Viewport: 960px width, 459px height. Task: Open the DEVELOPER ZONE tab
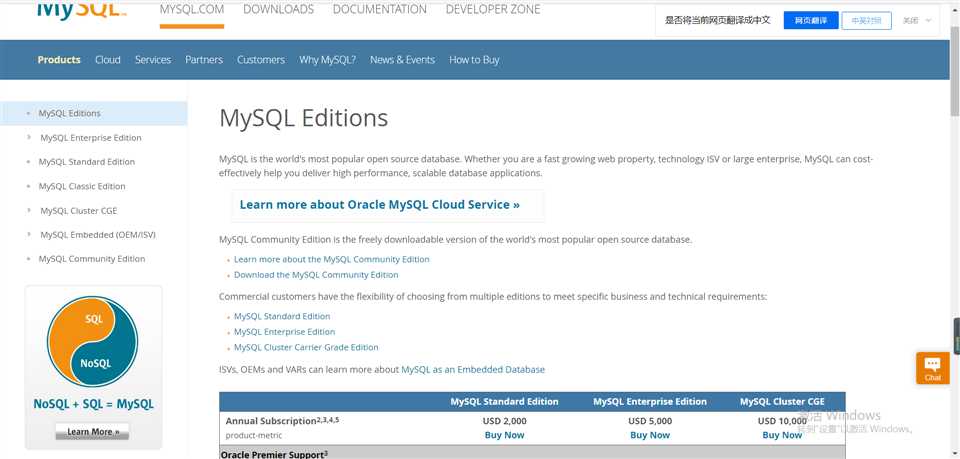493,10
